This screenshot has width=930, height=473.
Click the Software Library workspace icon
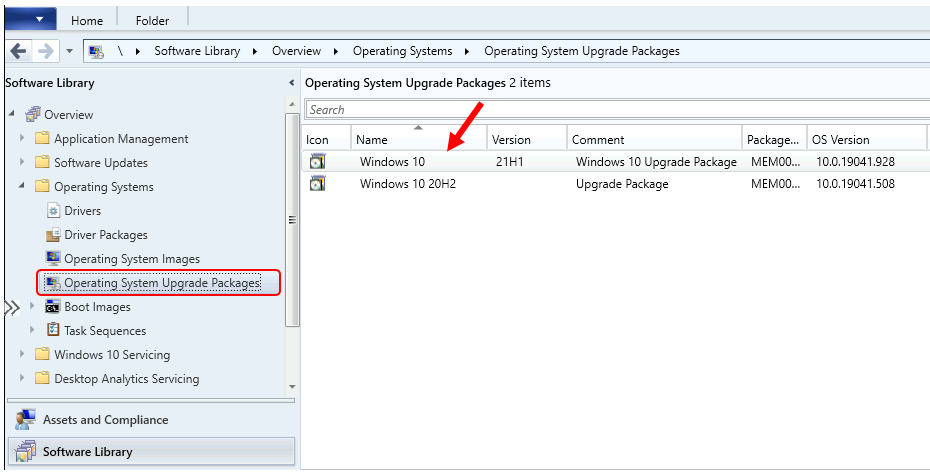point(25,452)
